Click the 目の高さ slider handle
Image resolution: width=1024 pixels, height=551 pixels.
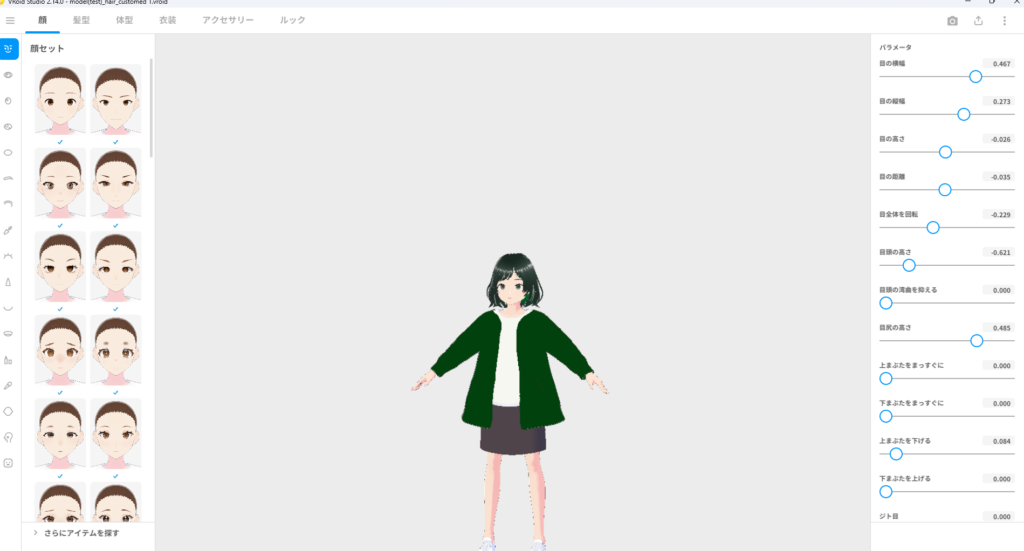click(x=945, y=152)
